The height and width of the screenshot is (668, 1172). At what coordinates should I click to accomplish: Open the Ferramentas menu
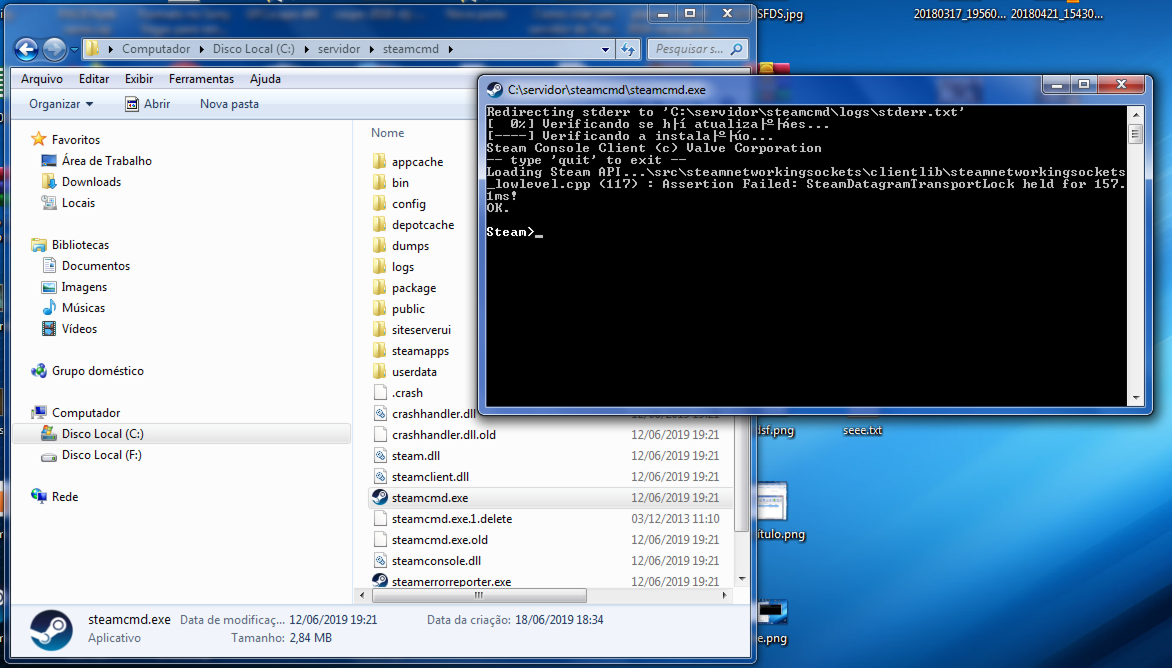coord(201,78)
